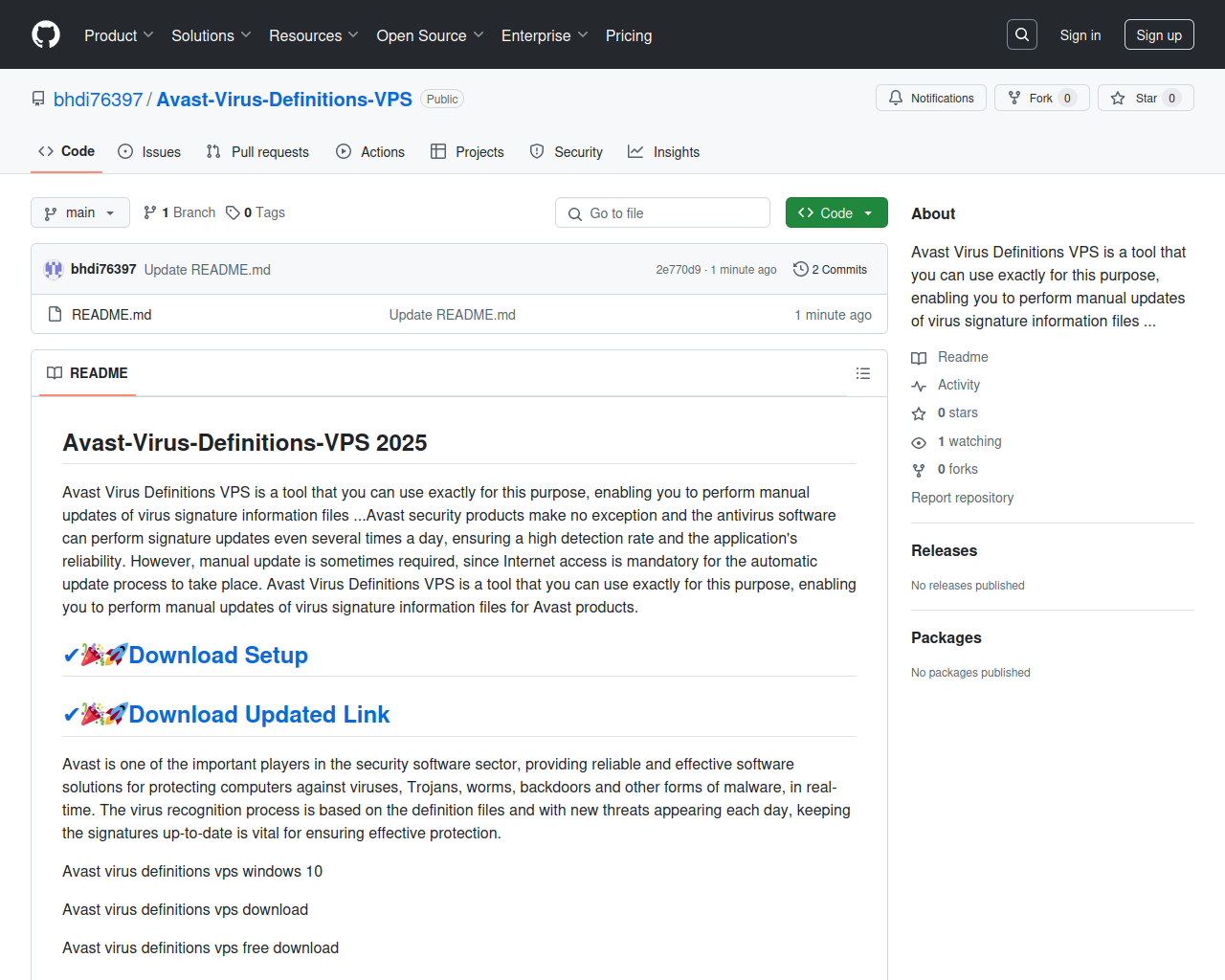1225x980 pixels.
Task: Click the commits history clock icon
Action: pos(801,270)
